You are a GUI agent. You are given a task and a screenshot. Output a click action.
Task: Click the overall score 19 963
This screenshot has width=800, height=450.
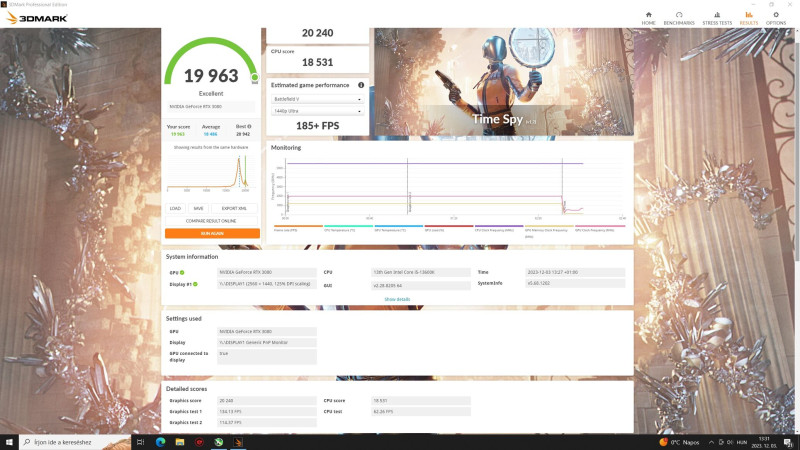pos(211,76)
